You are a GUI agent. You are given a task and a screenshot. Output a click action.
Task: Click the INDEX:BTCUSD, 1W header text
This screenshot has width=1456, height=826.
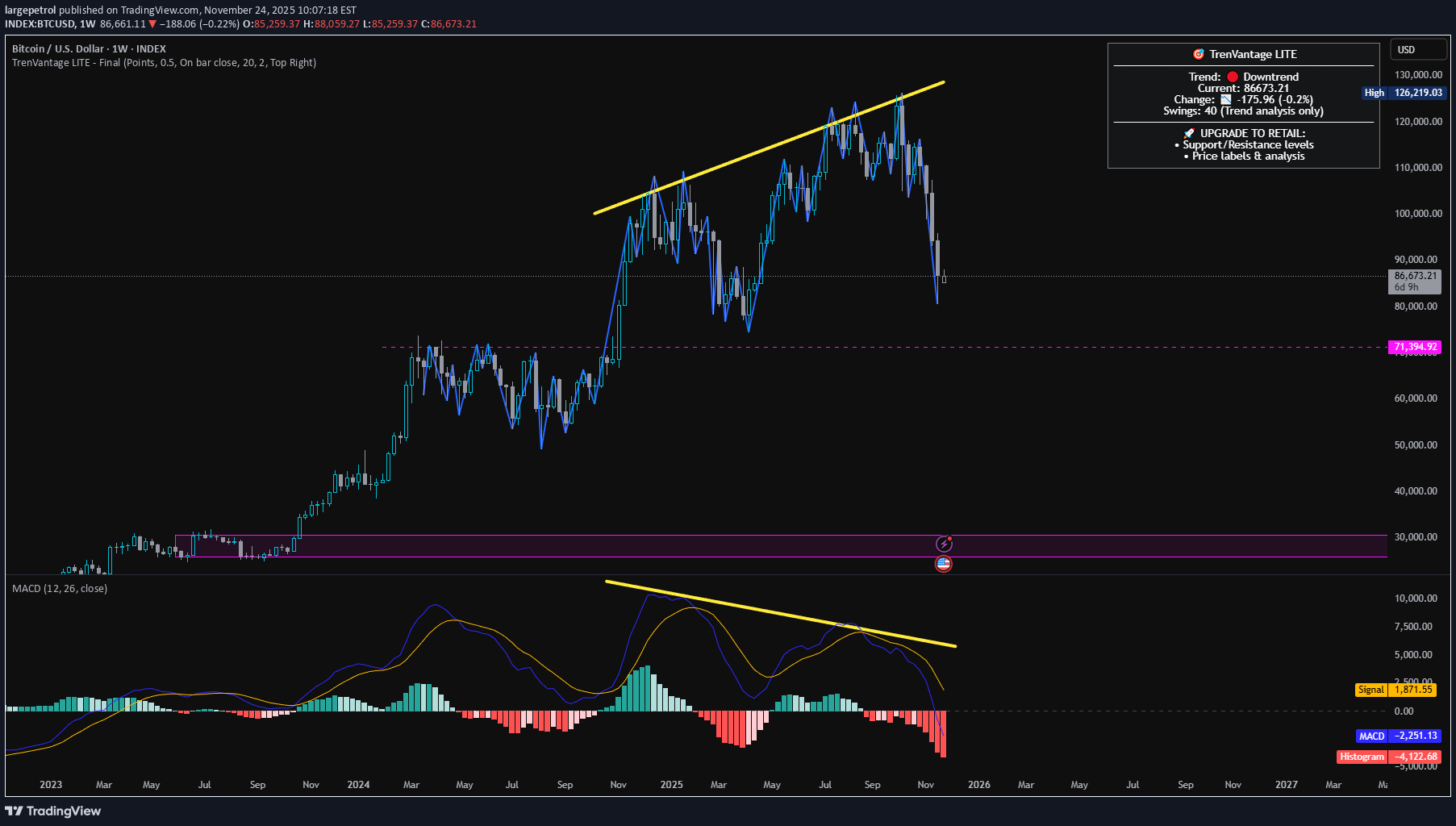tap(50, 24)
